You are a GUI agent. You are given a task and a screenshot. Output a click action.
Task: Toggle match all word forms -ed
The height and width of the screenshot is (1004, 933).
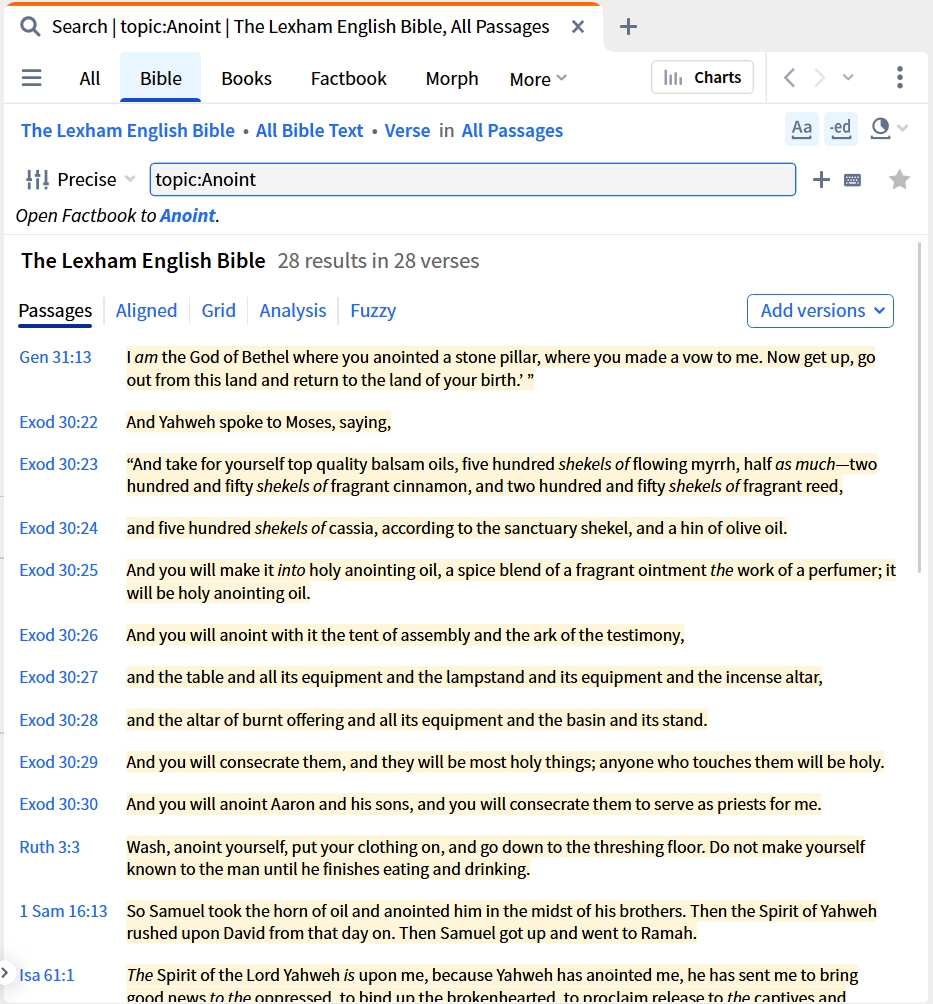coord(841,129)
